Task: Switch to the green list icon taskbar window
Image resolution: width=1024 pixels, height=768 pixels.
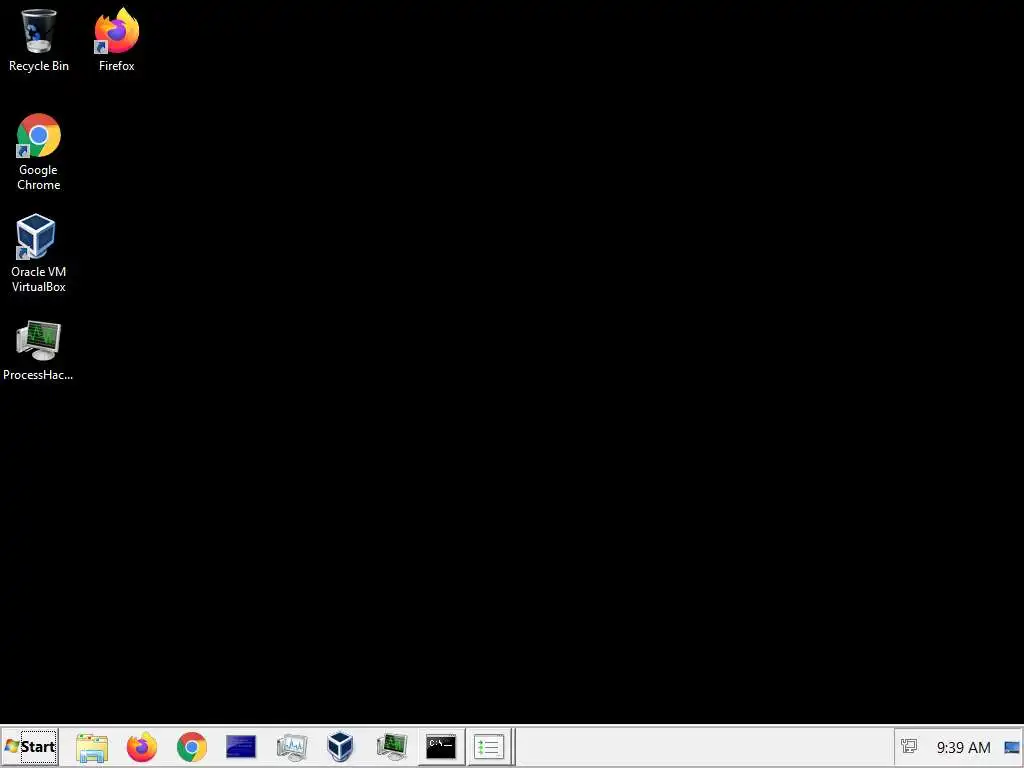Action: point(488,747)
